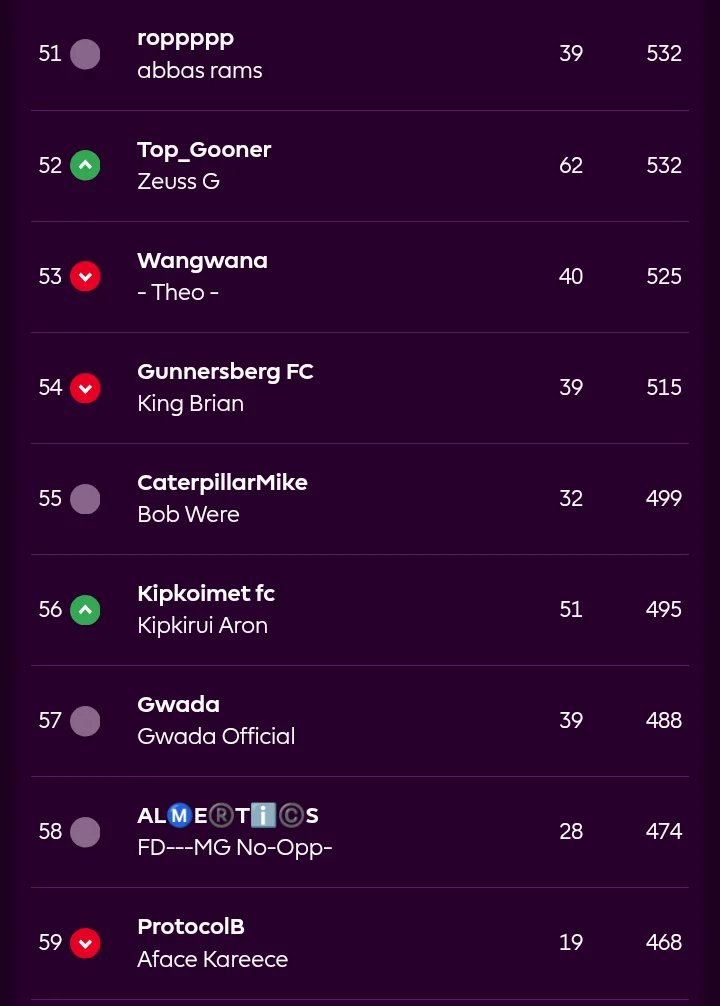Open Kipkoimet fc team entry
The image size is (720, 1006).
click(x=206, y=593)
